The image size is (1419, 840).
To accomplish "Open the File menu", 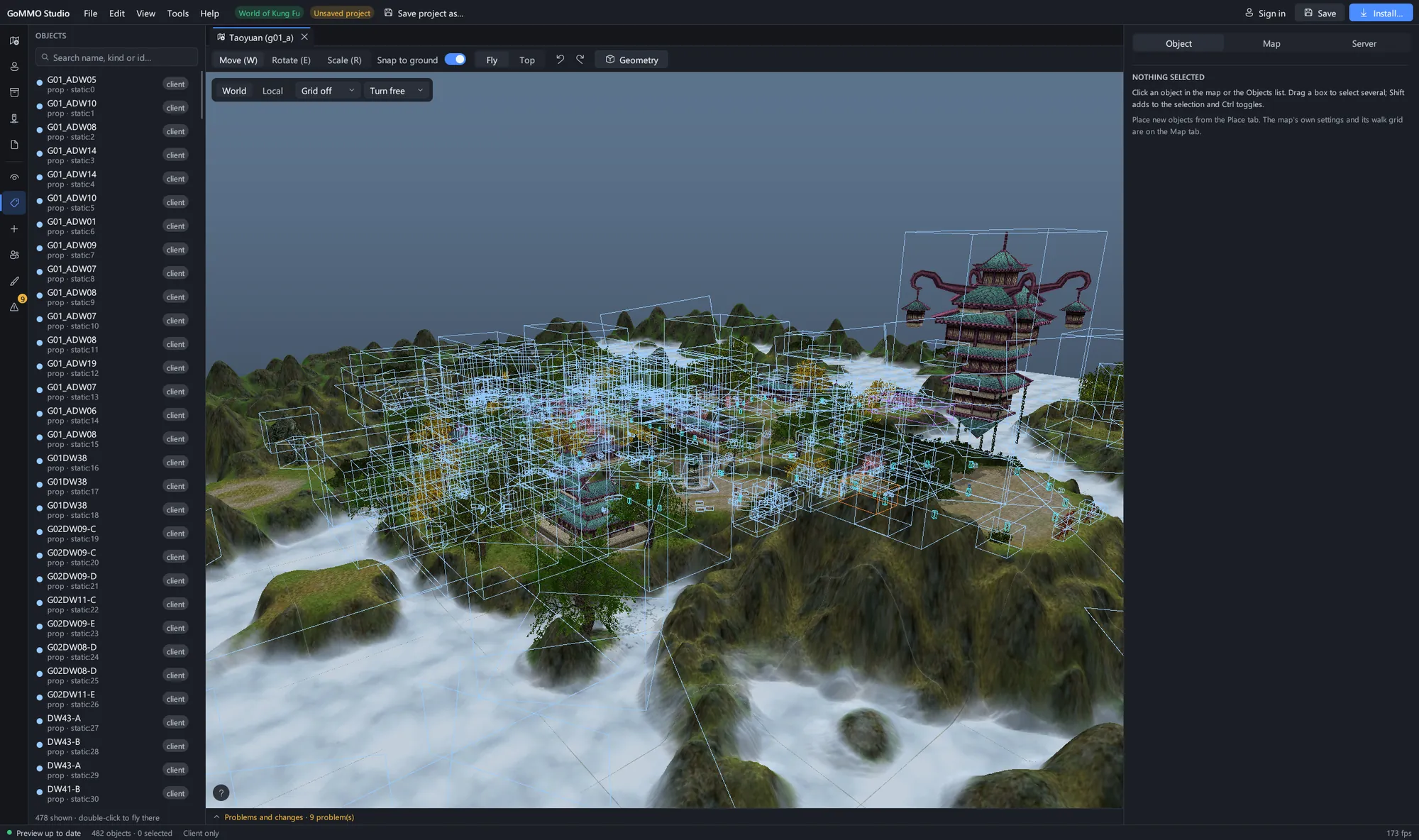I will coord(91,13).
